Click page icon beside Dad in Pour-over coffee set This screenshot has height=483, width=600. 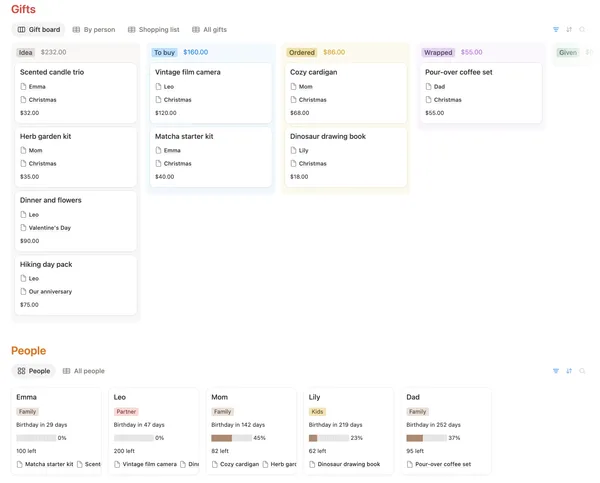(x=429, y=86)
